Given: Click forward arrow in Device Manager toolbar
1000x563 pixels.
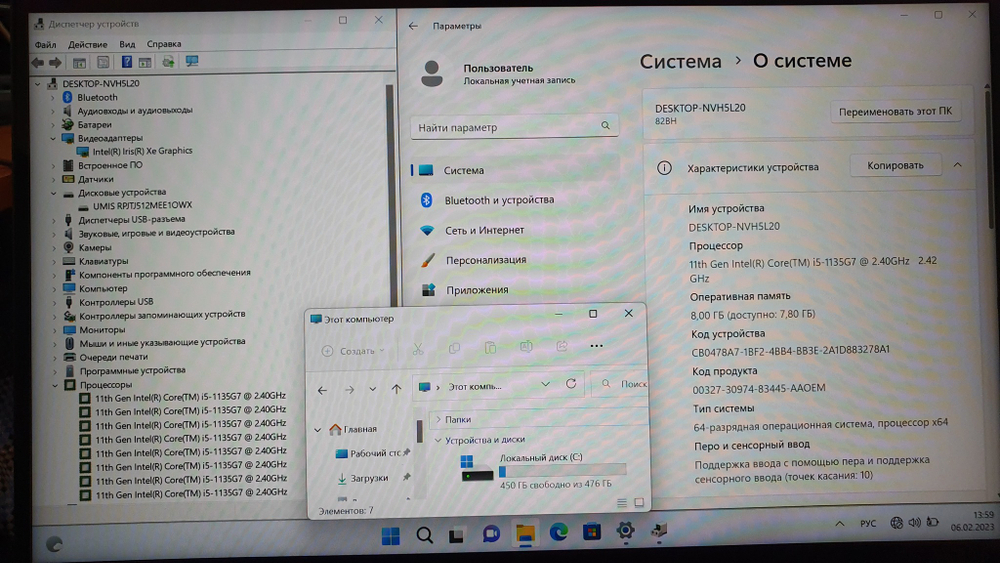Looking at the screenshot, I should (x=55, y=62).
